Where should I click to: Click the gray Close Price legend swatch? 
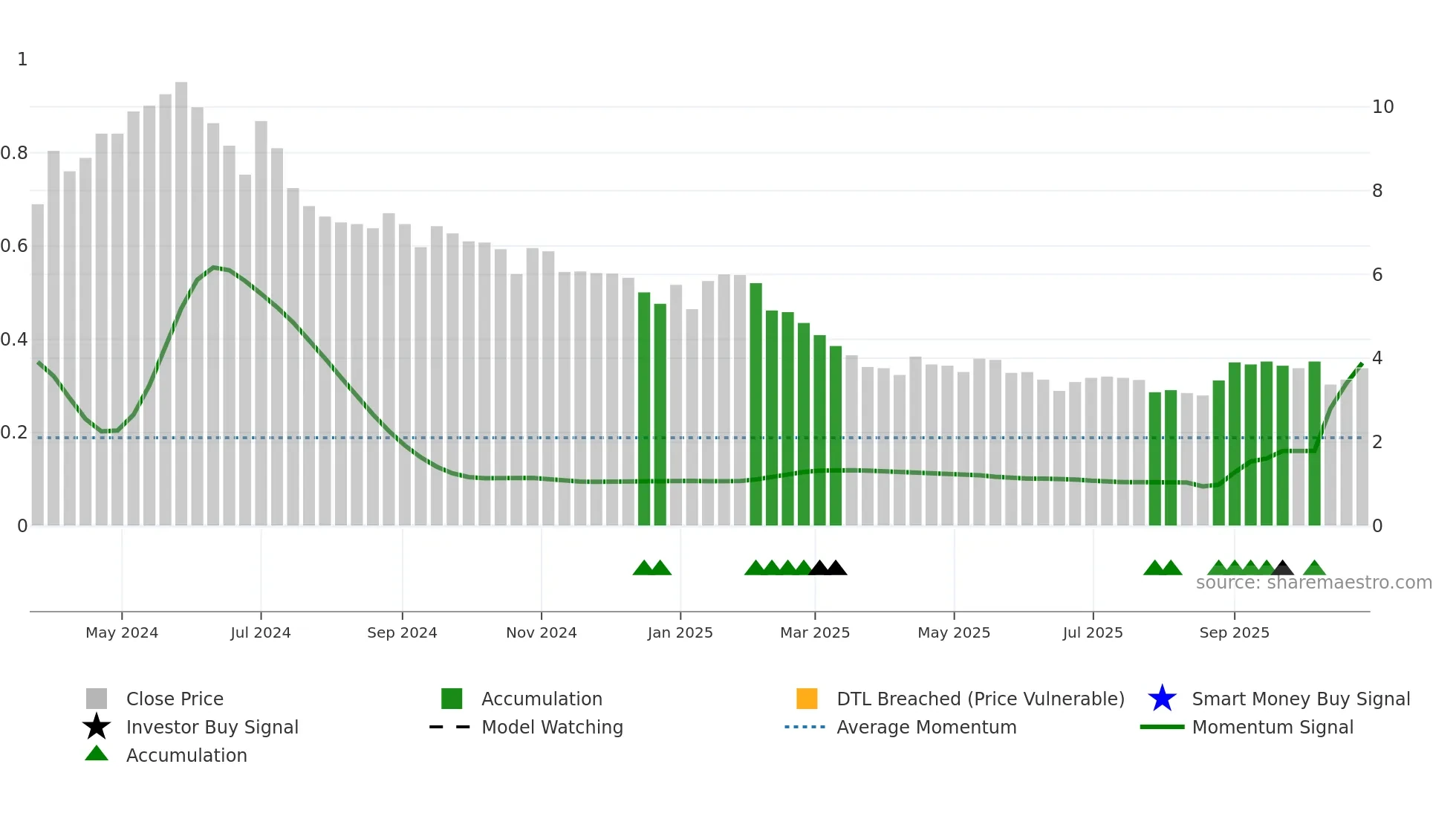coord(97,699)
